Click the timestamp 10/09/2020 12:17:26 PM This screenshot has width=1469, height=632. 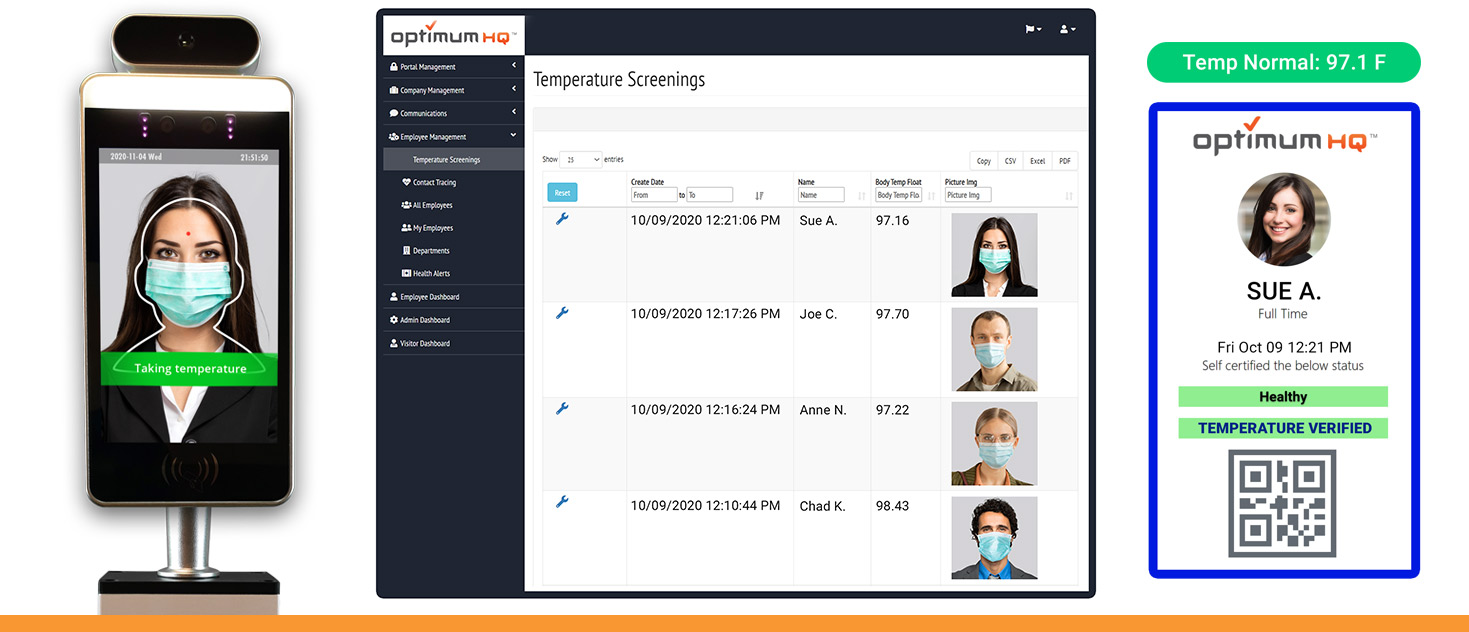(x=705, y=314)
